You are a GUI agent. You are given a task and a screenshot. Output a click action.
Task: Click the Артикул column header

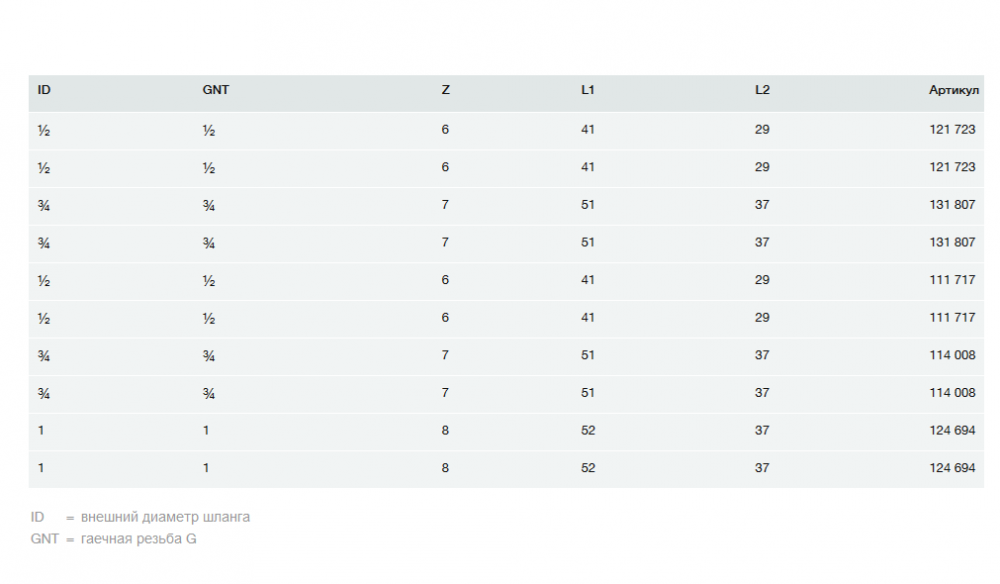(x=953, y=90)
